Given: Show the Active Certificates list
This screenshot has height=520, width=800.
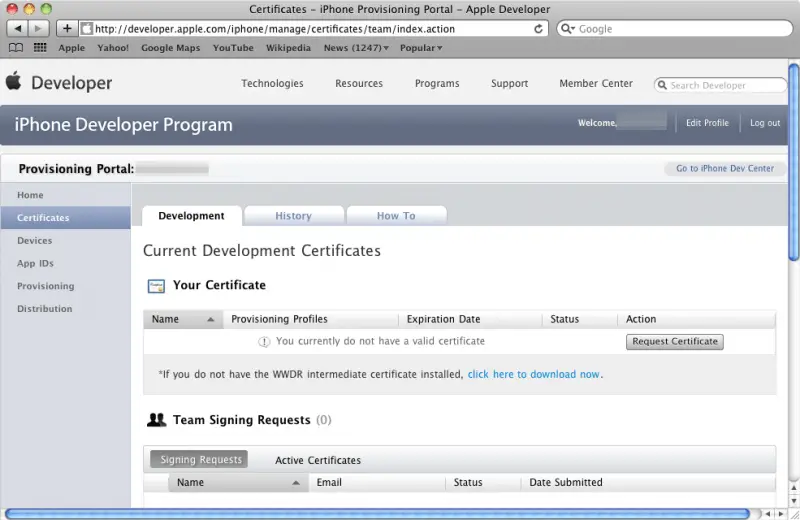Looking at the screenshot, I should click(318, 461).
